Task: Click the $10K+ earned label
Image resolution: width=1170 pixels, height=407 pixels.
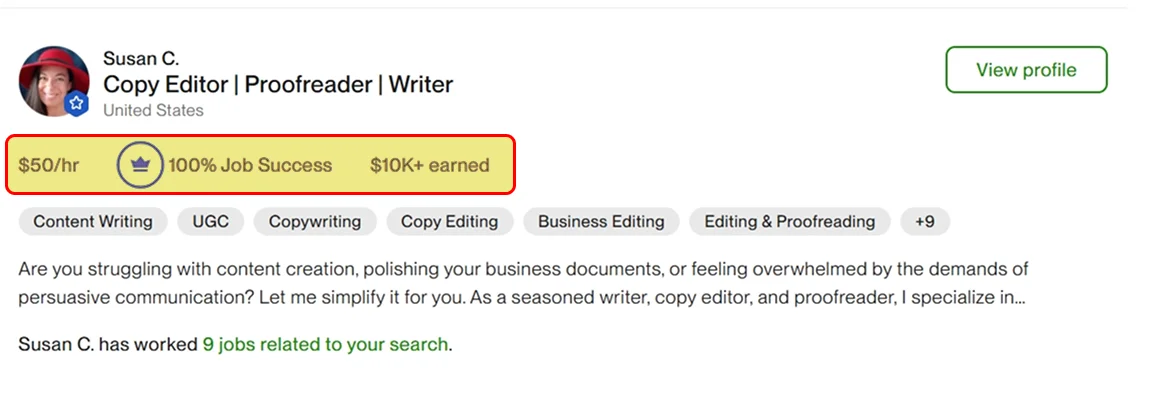Action: tap(429, 165)
